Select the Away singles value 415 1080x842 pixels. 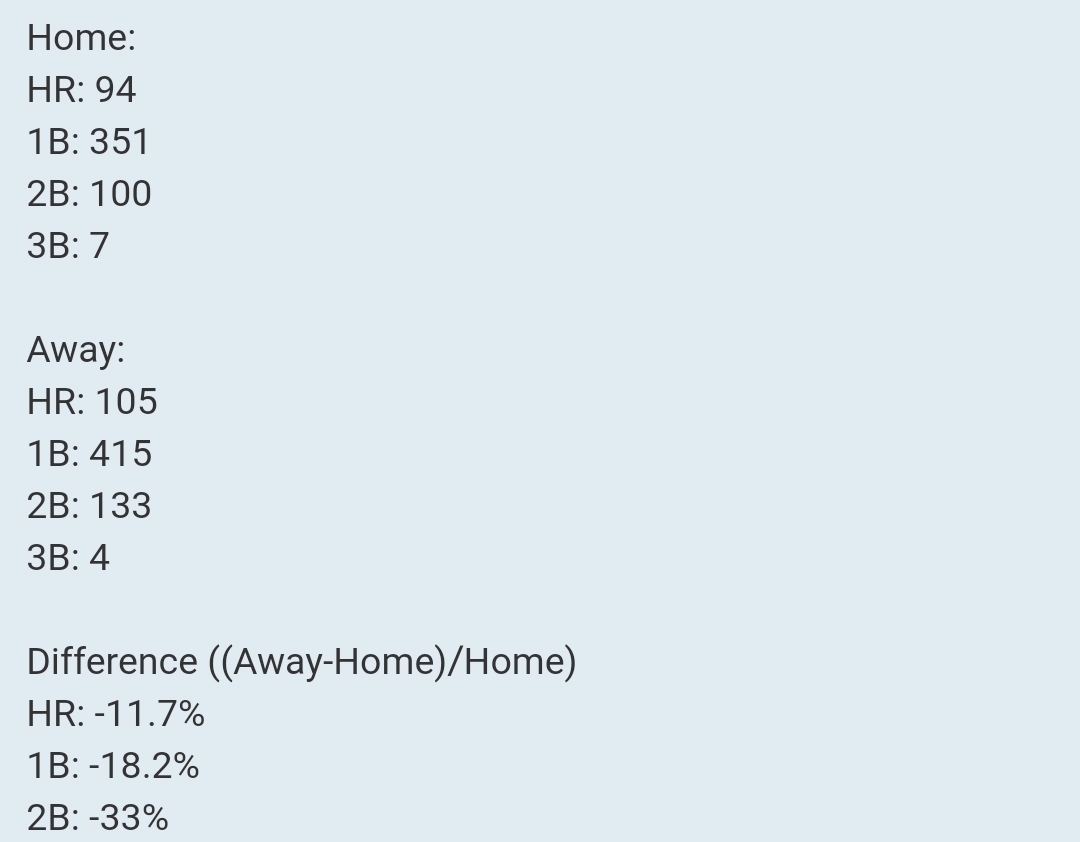click(x=120, y=454)
